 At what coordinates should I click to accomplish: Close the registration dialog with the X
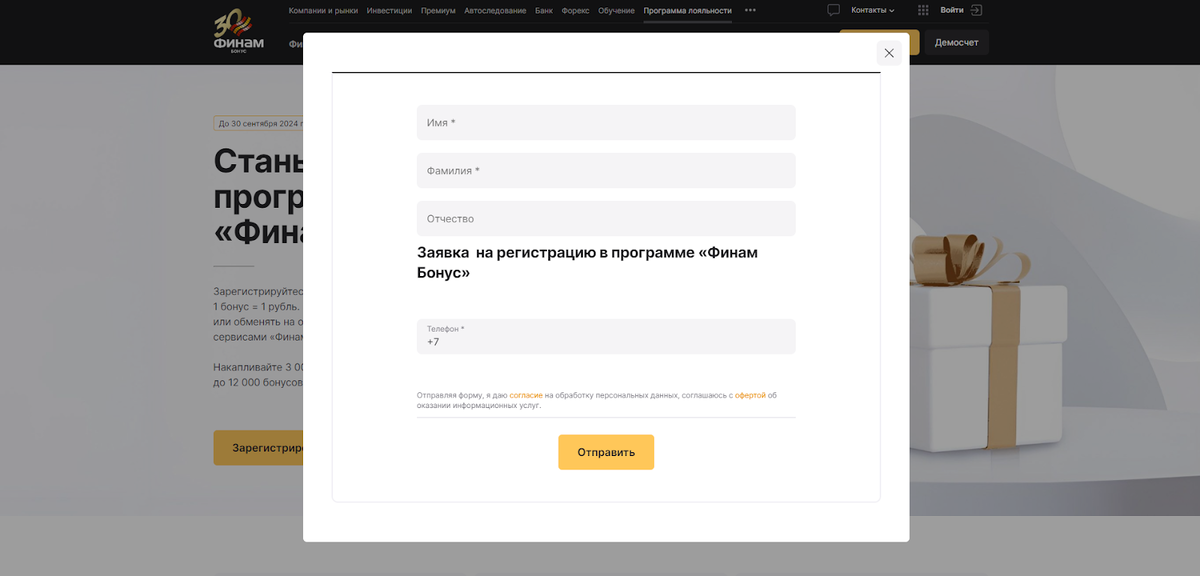(889, 53)
